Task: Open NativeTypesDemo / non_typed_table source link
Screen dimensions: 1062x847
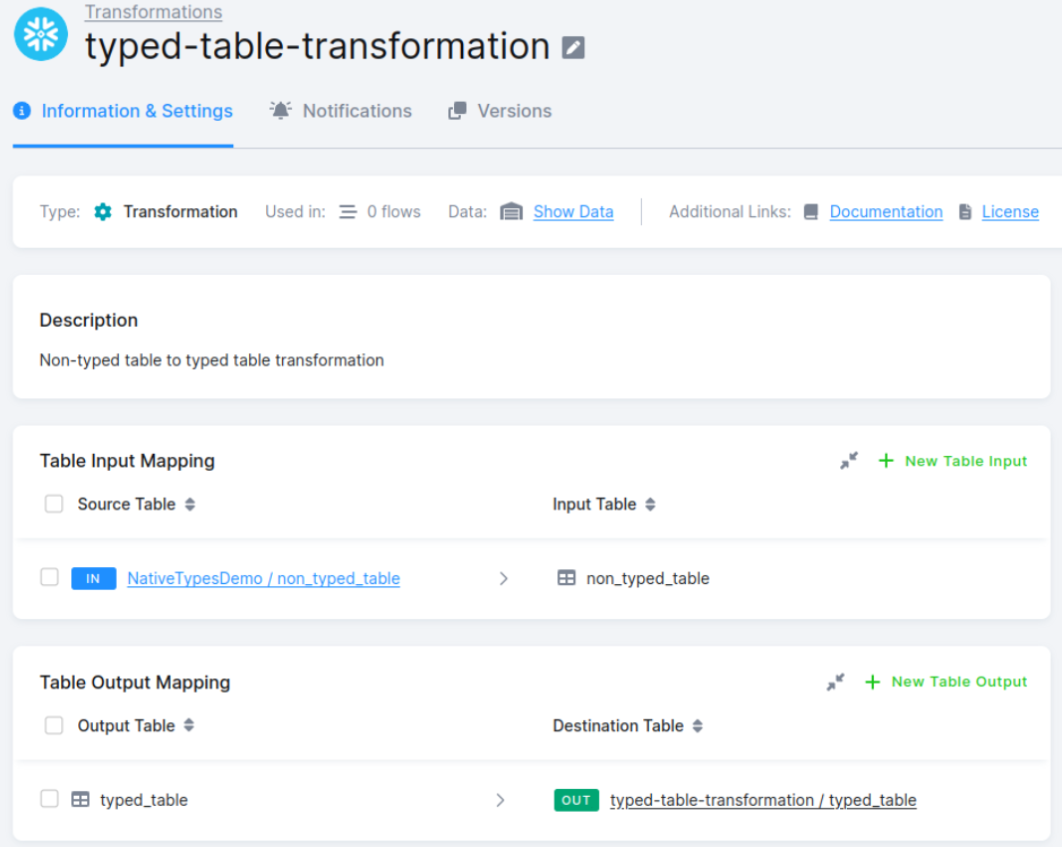Action: (x=263, y=578)
